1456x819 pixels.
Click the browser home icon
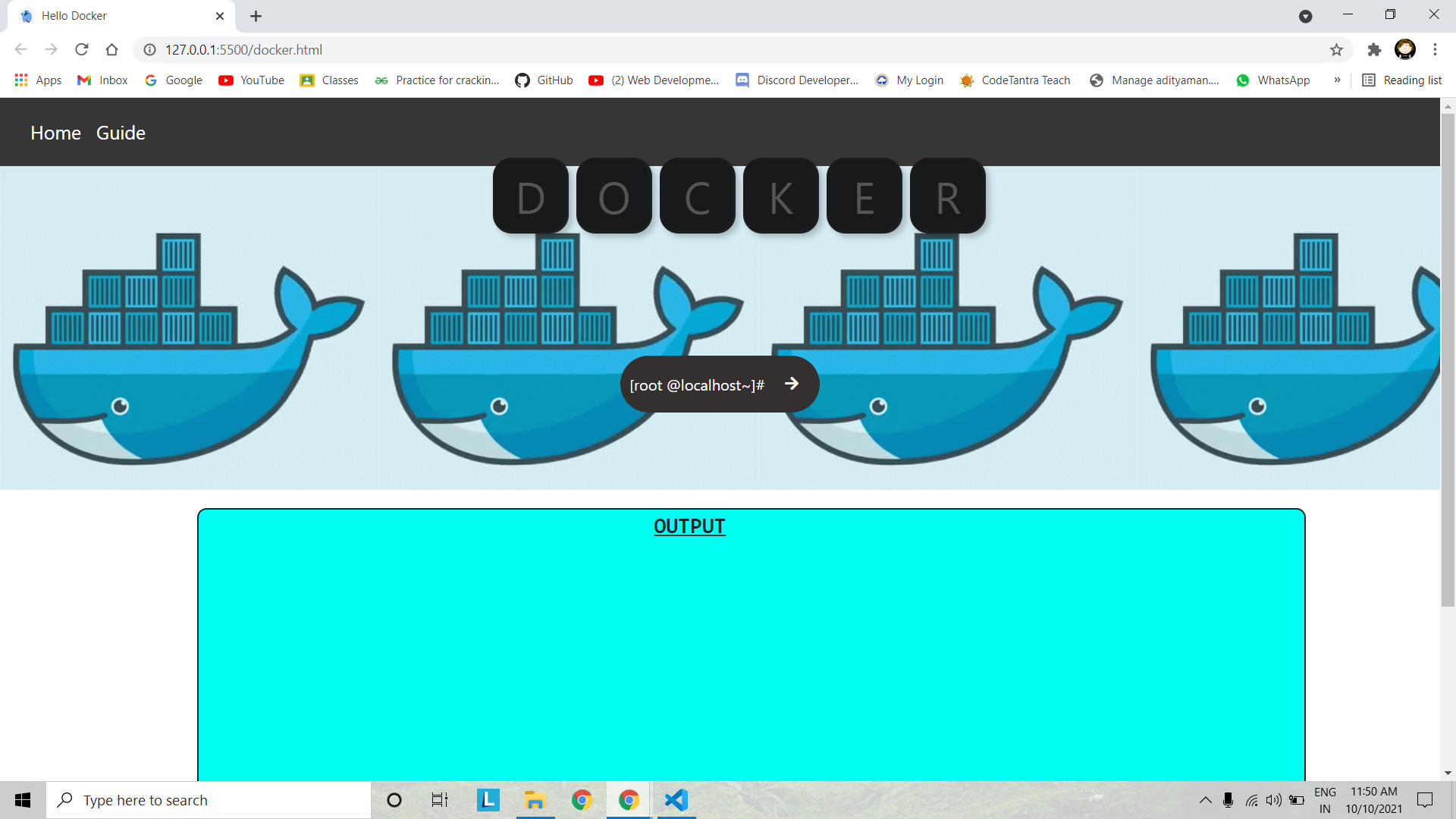coord(112,49)
